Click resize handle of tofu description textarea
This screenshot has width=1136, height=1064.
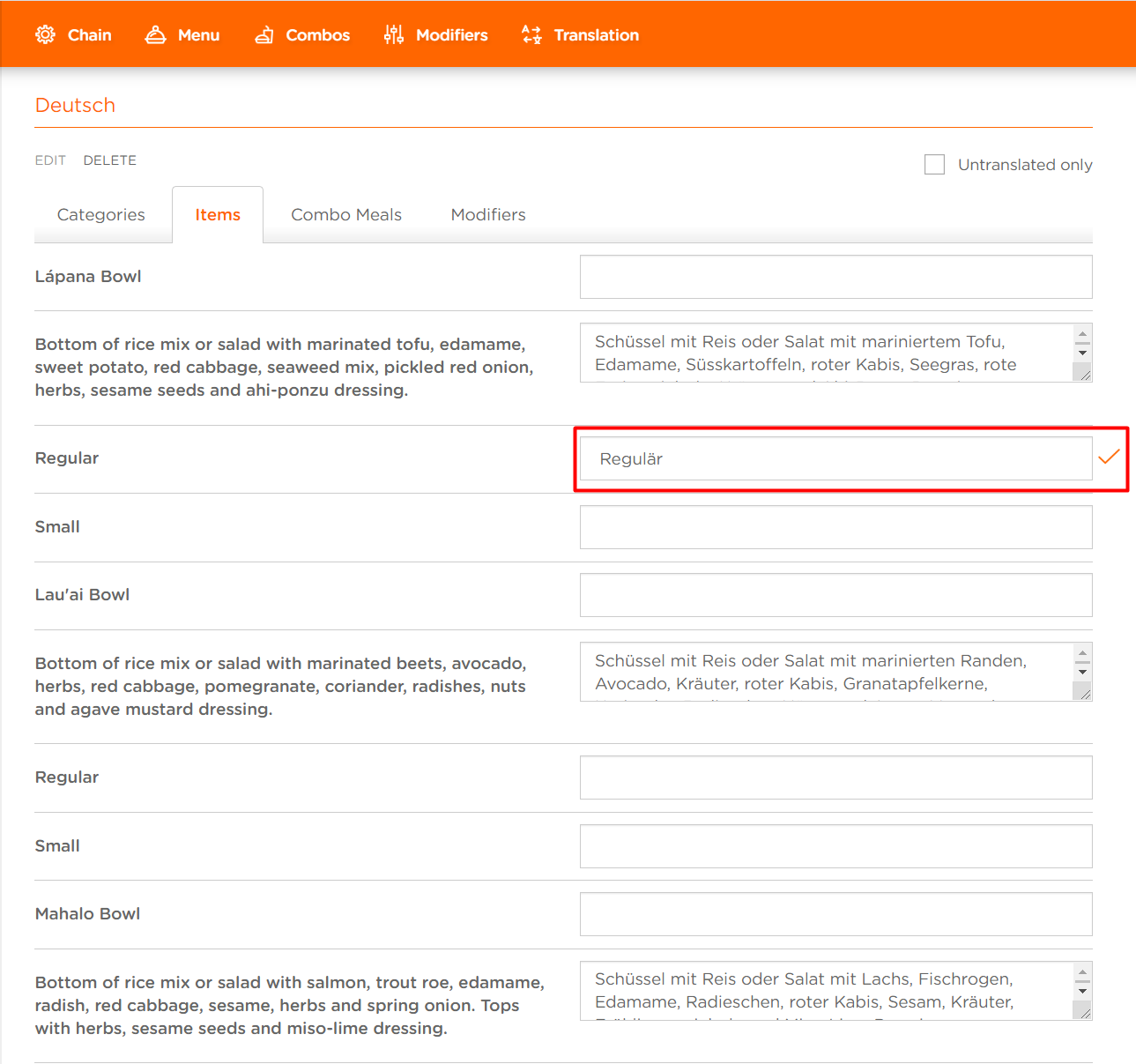1084,374
